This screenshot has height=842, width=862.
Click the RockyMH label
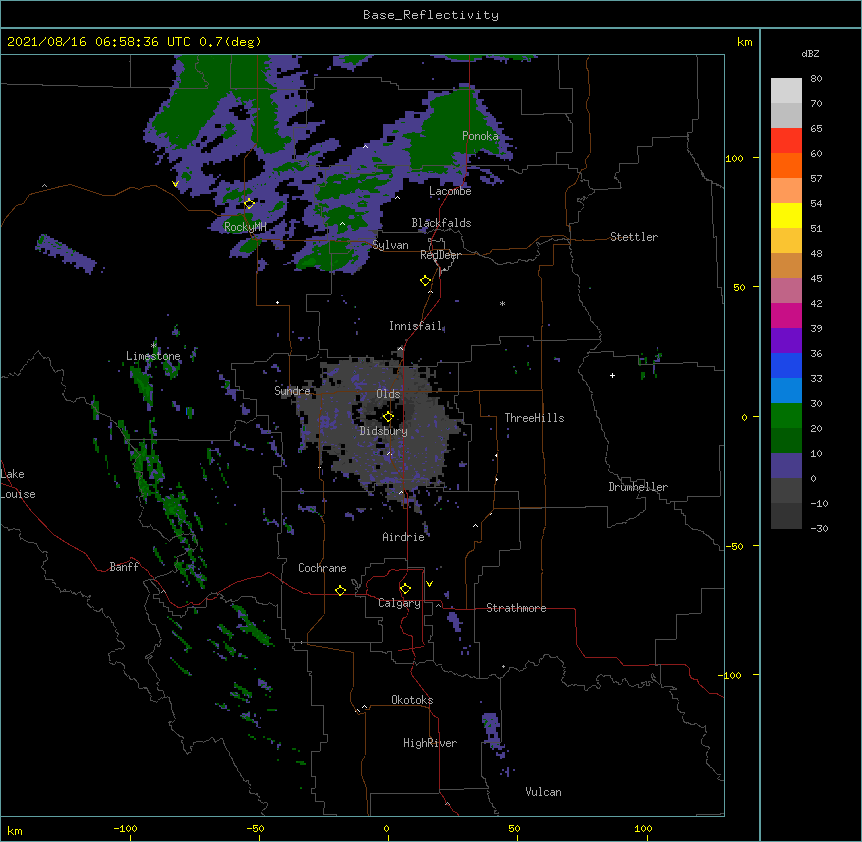click(x=245, y=227)
